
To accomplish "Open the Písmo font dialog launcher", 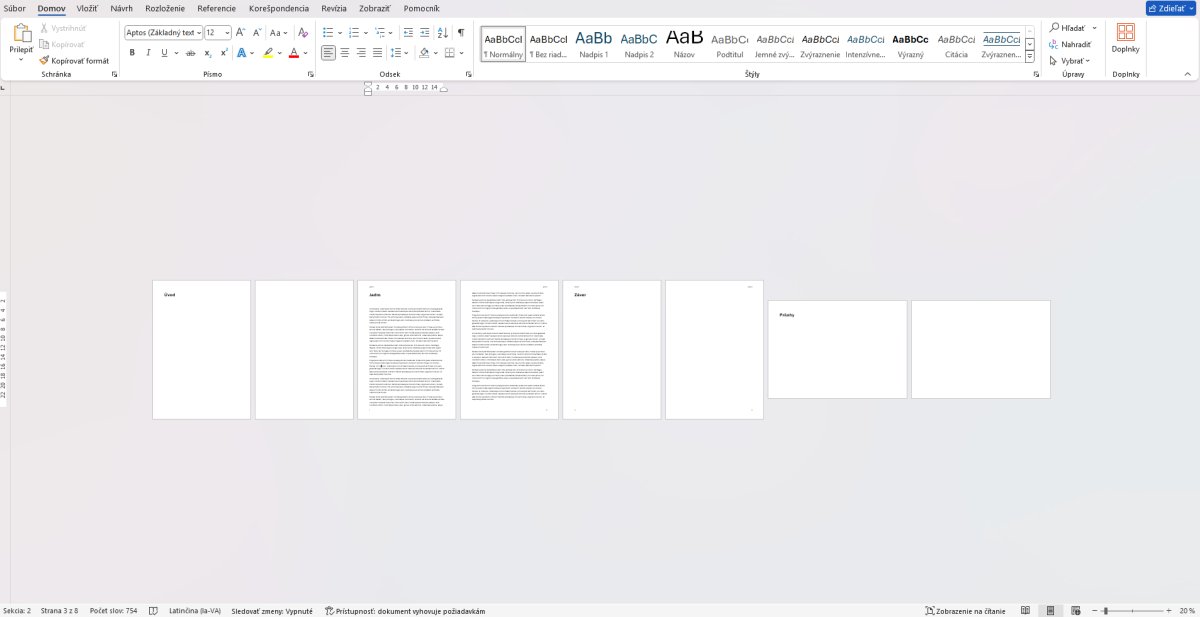I will [310, 74].
